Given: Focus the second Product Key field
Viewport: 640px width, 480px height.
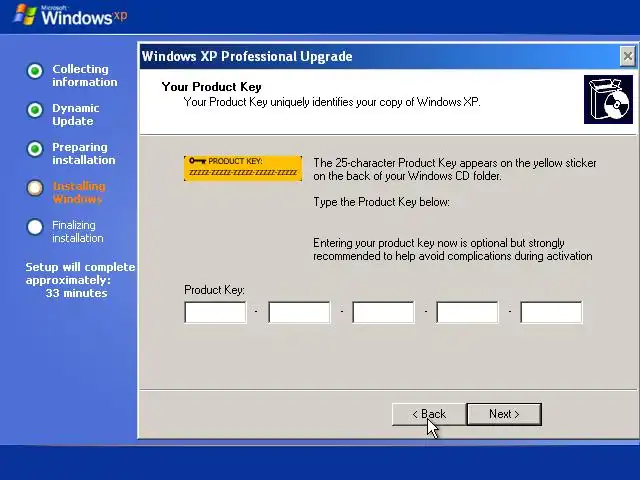Looking at the screenshot, I should coord(299,312).
